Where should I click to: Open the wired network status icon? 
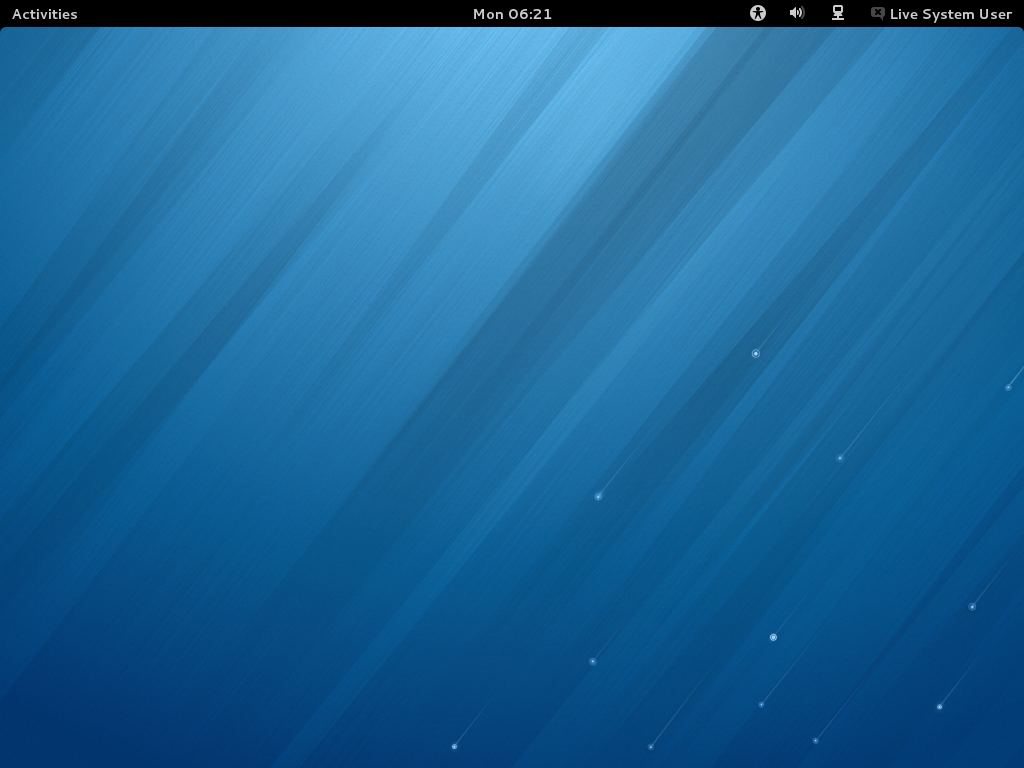[x=838, y=13]
